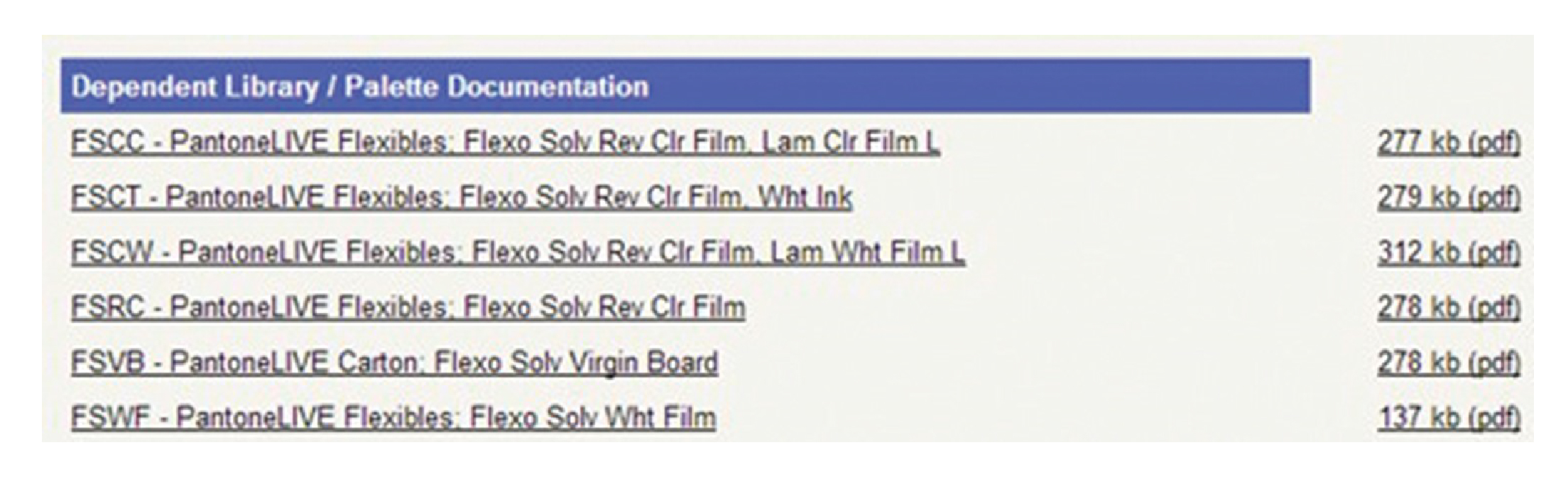
Task: Open the FSCC PantoneLIVE Flexibles documentation link
Action: point(504,143)
